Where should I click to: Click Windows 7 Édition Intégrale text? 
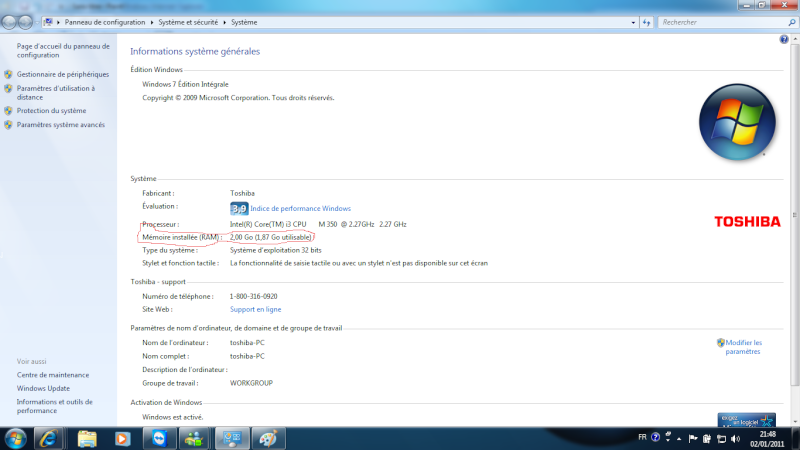[185, 85]
